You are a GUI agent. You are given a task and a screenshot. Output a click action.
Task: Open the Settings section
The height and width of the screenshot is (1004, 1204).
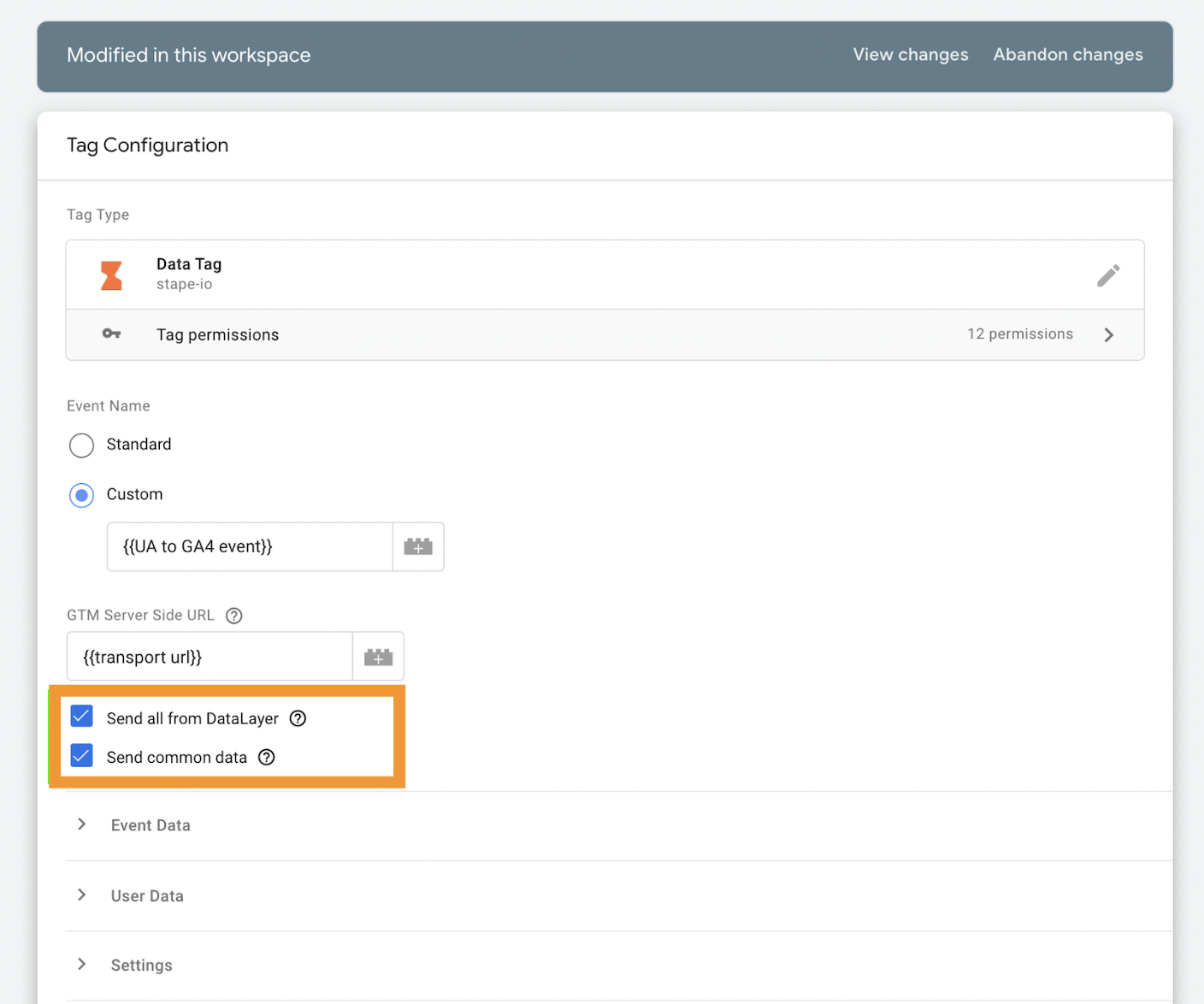[81, 964]
